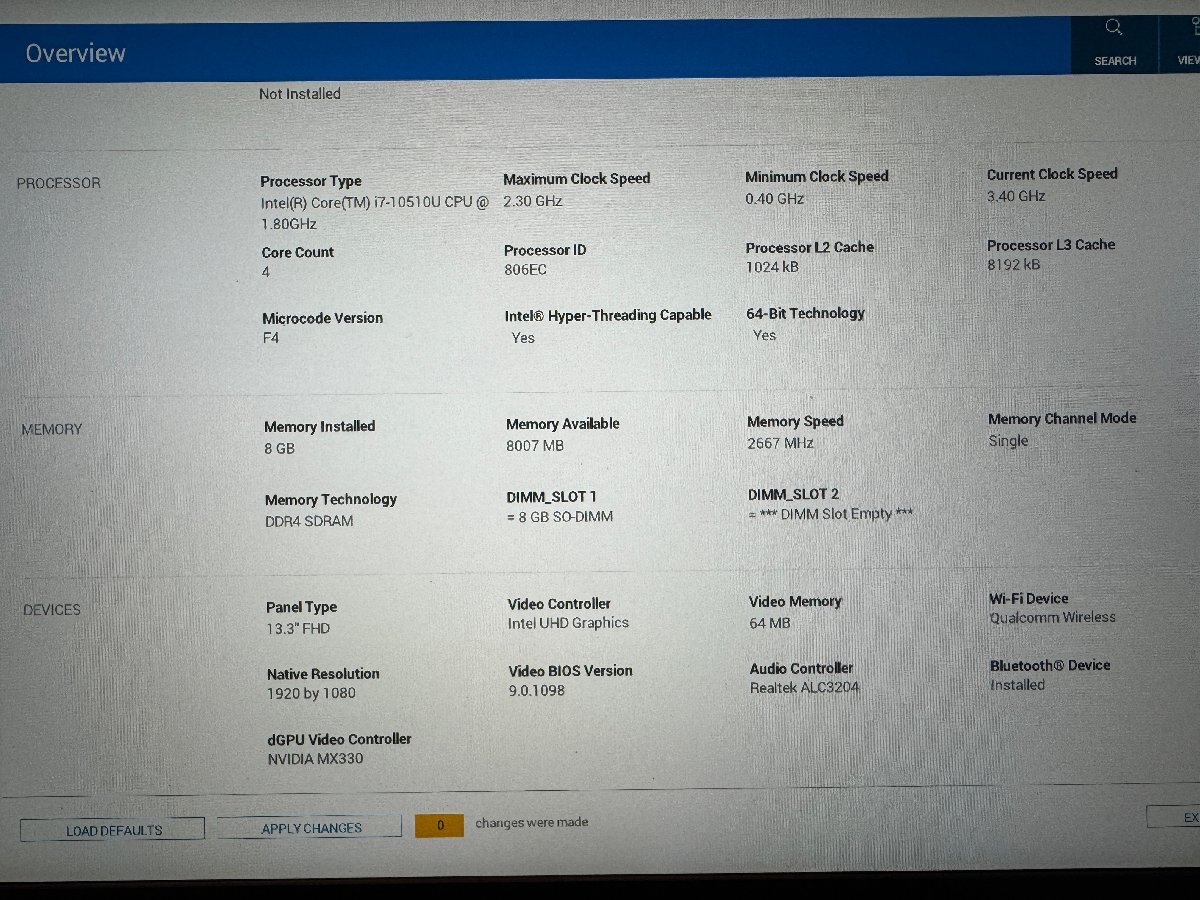
Task: Select the PROCESSOR section label
Action: click(58, 183)
